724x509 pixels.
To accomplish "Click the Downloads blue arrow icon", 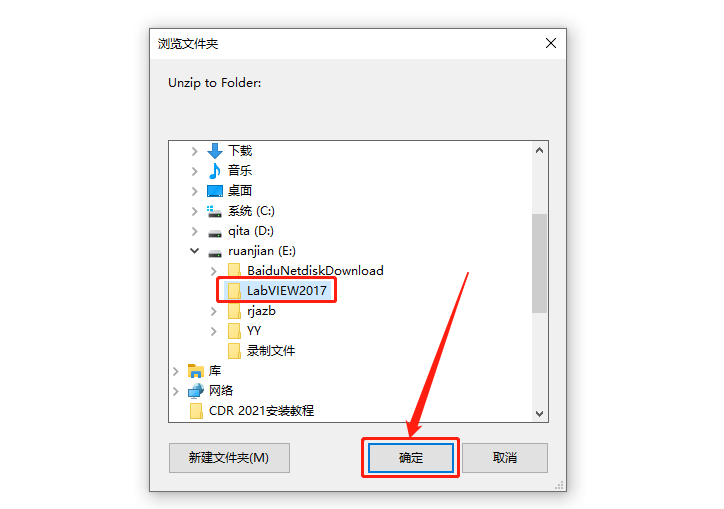I will pyautogui.click(x=215, y=151).
